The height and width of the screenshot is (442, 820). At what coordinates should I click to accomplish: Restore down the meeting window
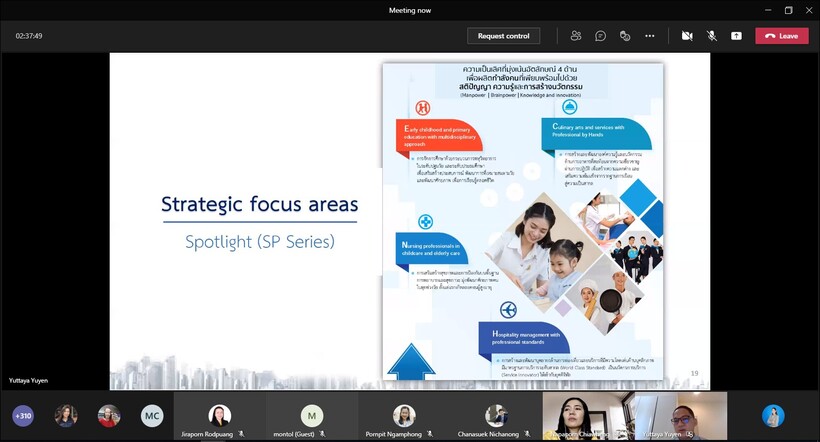click(x=787, y=10)
